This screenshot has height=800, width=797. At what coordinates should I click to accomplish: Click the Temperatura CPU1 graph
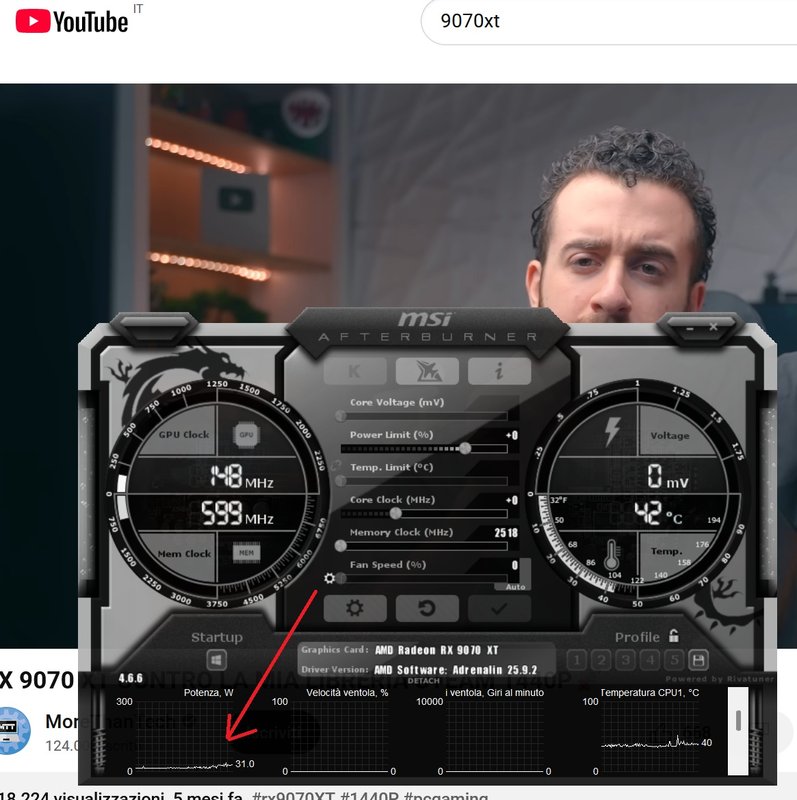pyautogui.click(x=650, y=736)
